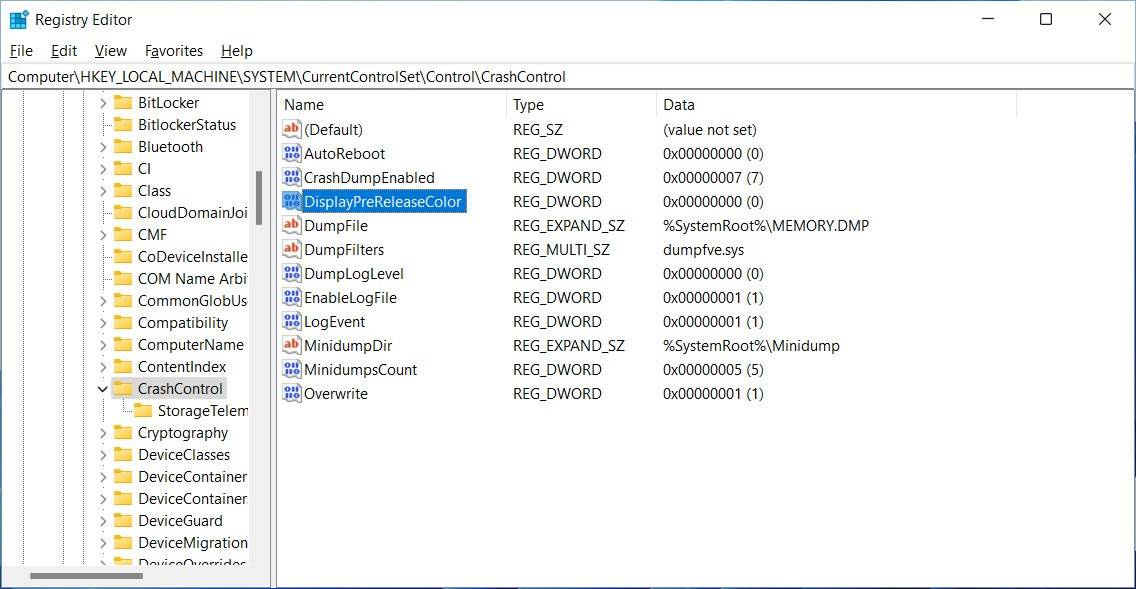Open the Favorites menu
The height and width of the screenshot is (589, 1136).
(173, 50)
